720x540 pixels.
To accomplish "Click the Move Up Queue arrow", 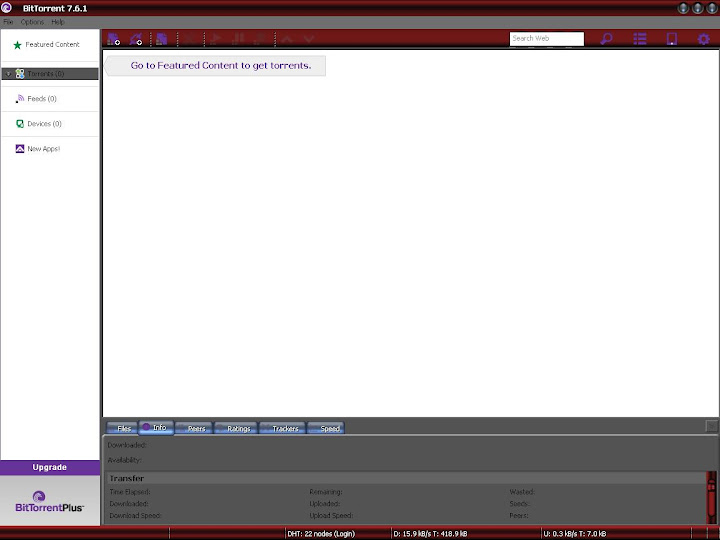I will tap(287, 39).
